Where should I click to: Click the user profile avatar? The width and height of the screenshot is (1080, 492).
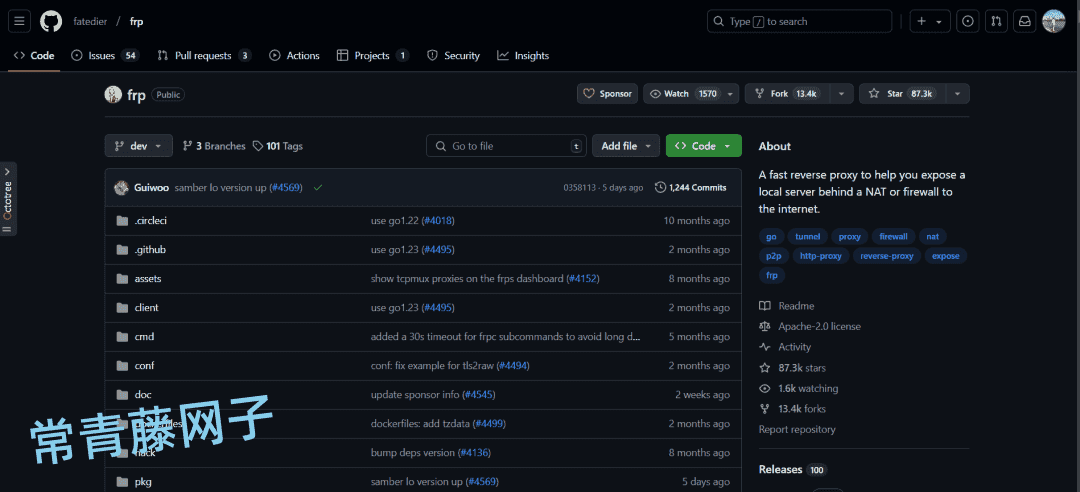[1054, 21]
